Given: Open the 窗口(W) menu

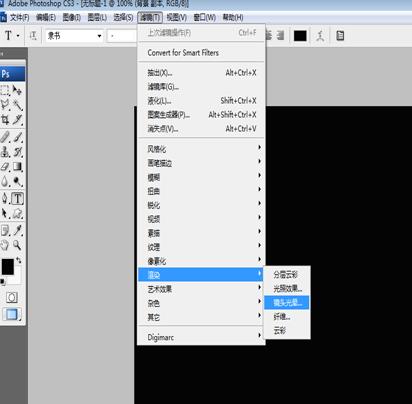Looking at the screenshot, I should coord(204,17).
